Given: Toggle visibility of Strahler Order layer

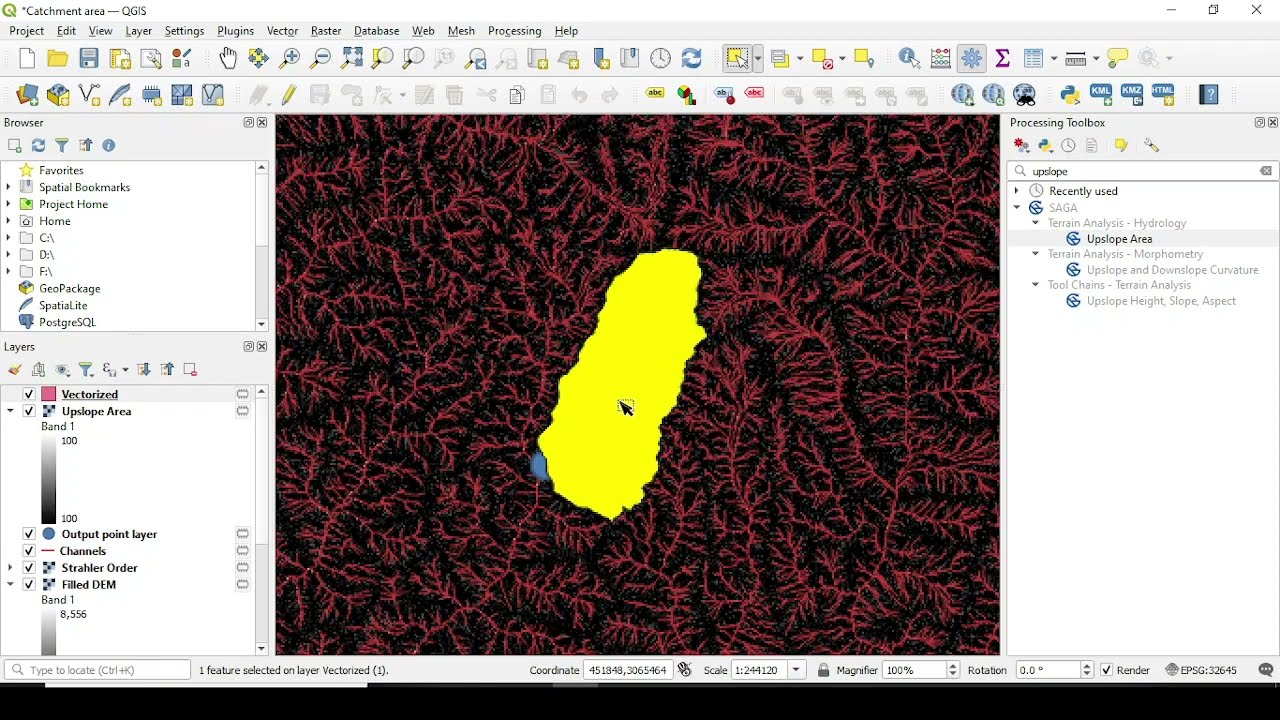Looking at the screenshot, I should click(x=28, y=568).
